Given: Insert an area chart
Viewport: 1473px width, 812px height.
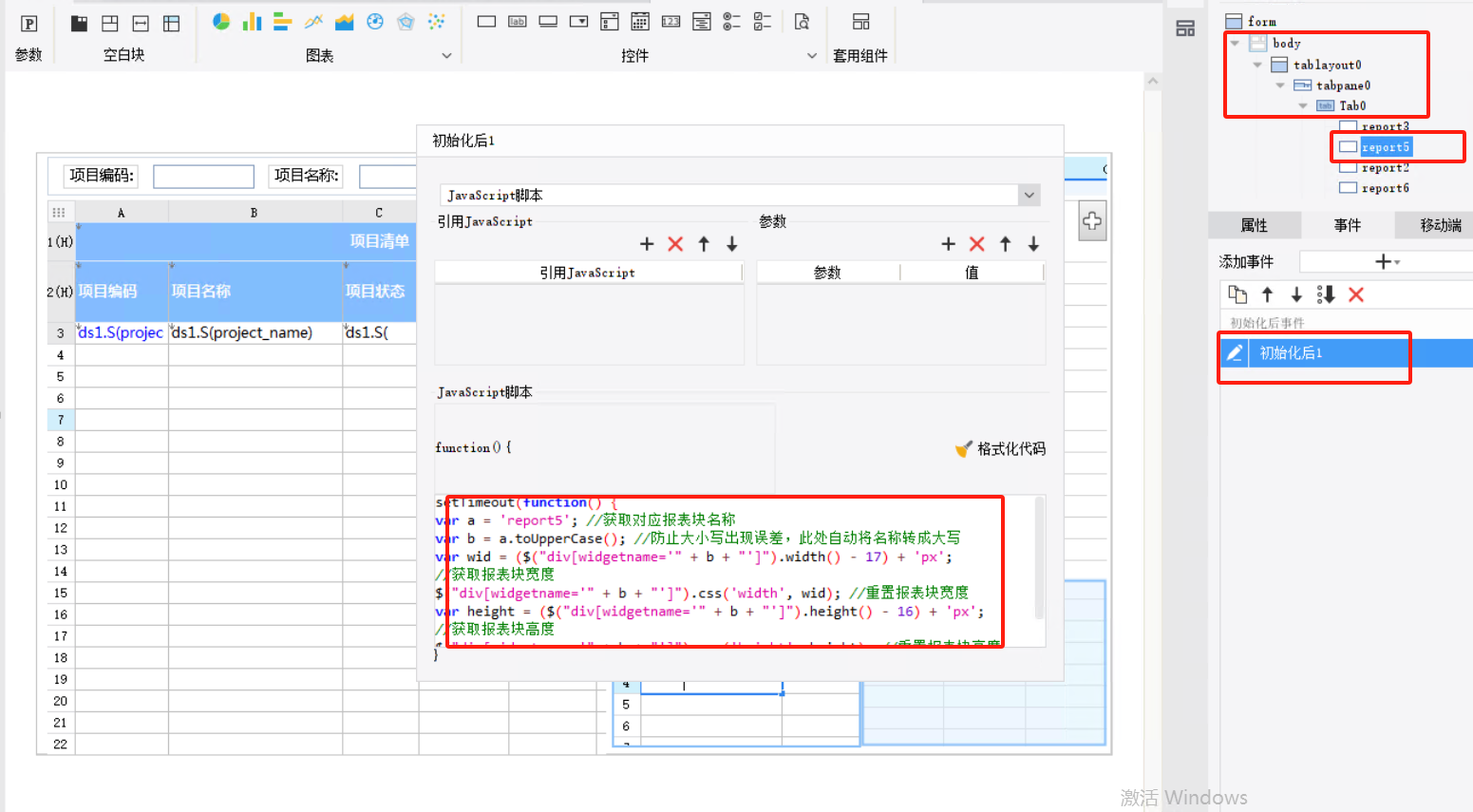Looking at the screenshot, I should coord(344,21).
